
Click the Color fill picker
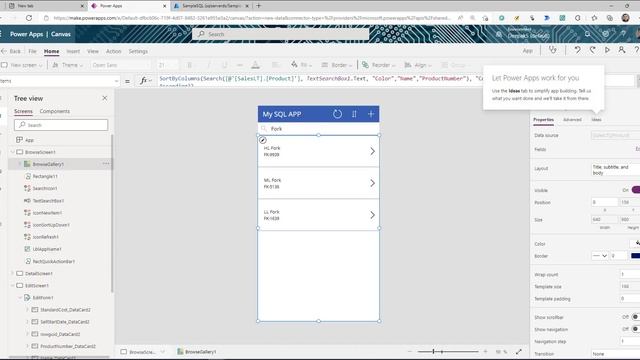coord(636,244)
